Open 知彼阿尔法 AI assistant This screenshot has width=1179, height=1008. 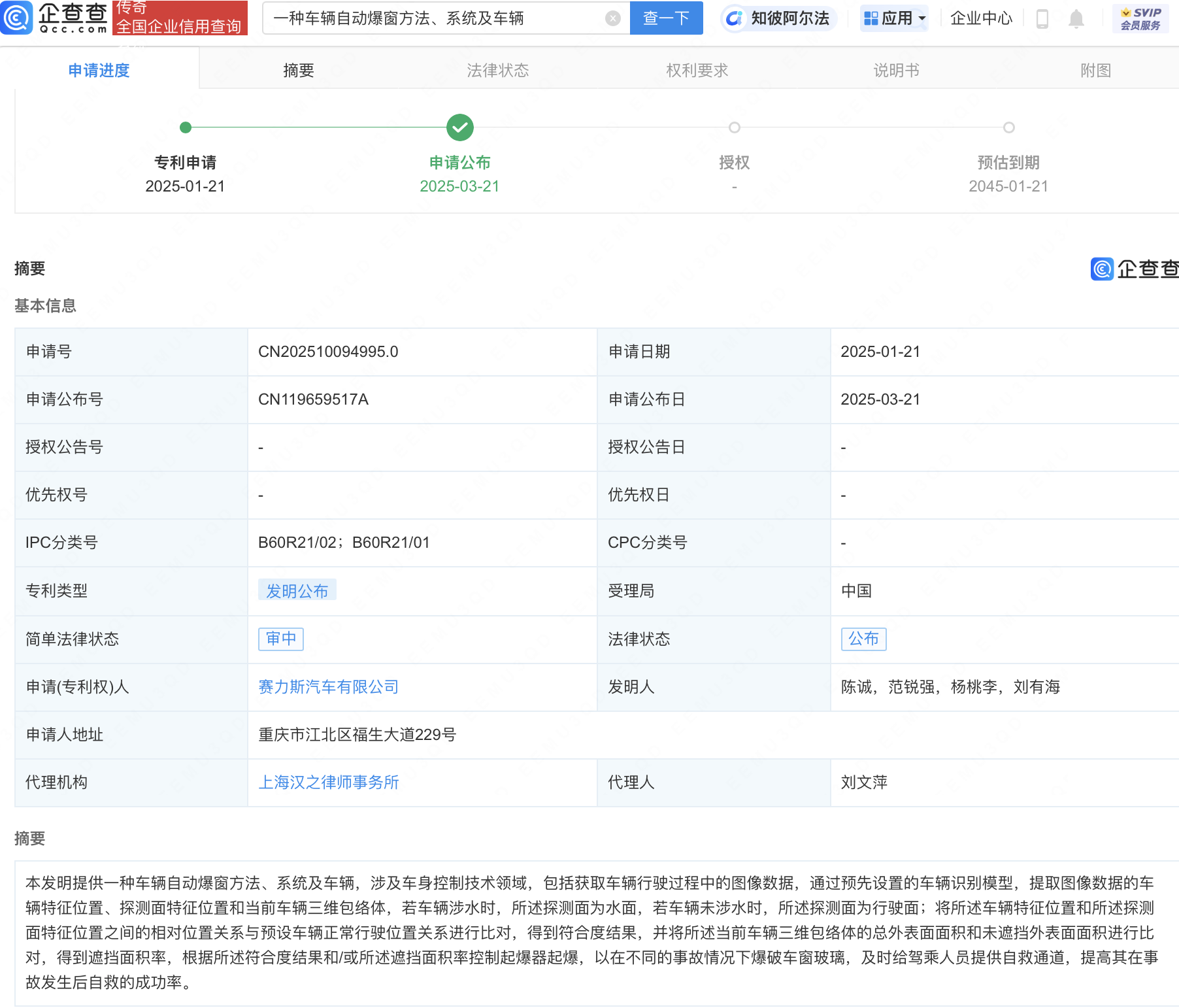click(779, 18)
